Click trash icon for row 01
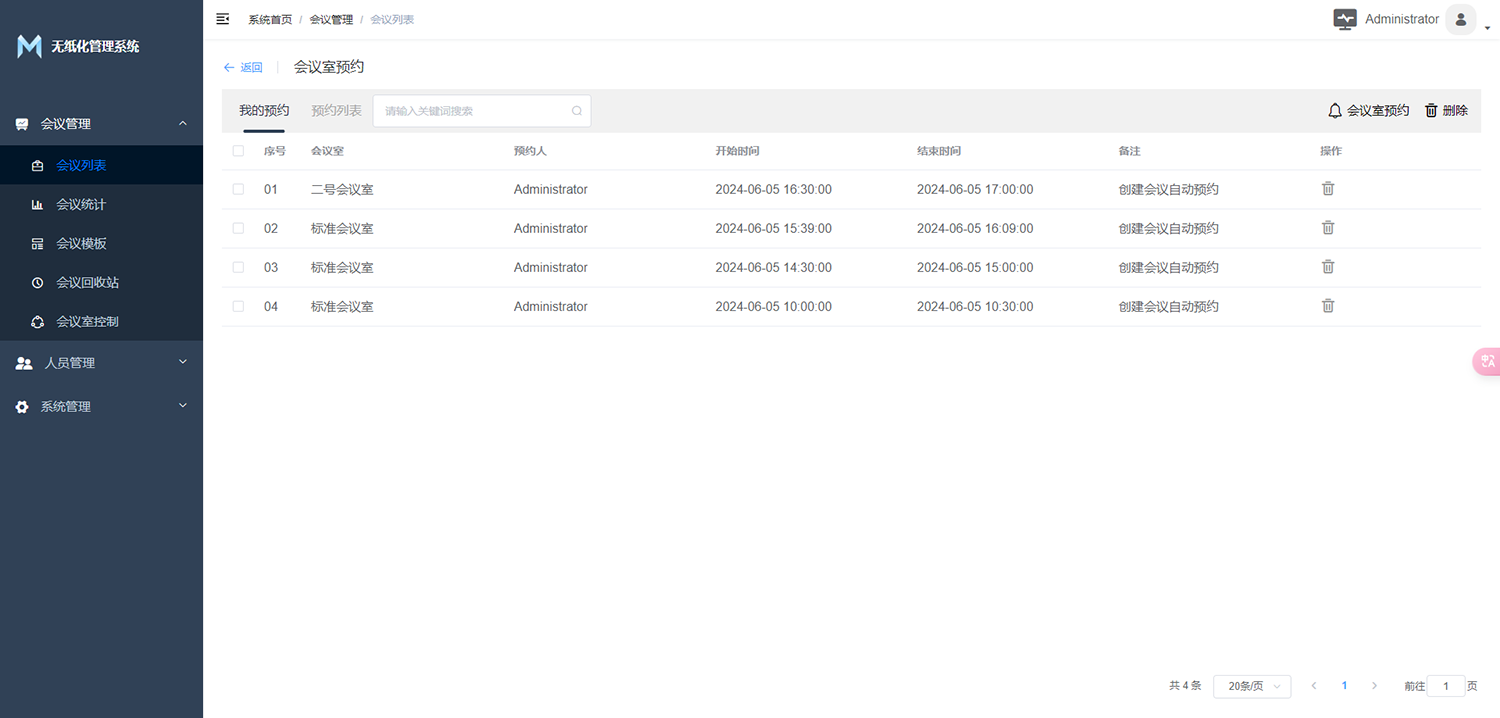This screenshot has width=1500, height=718. [1328, 189]
